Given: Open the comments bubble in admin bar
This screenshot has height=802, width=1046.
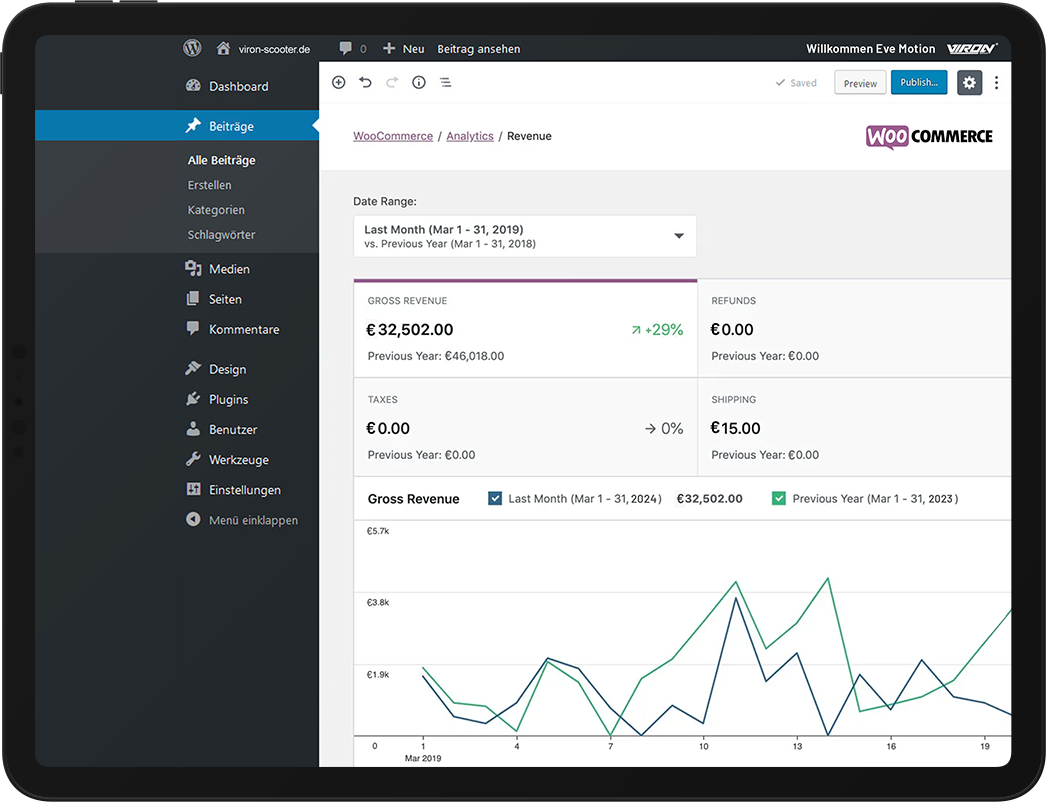Looking at the screenshot, I should [x=346, y=48].
